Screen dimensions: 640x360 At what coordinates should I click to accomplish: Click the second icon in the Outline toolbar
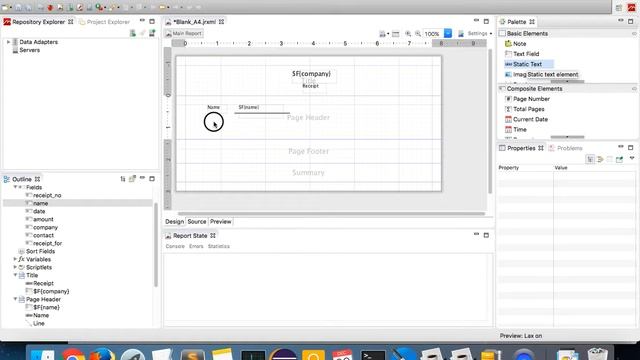coord(132,179)
